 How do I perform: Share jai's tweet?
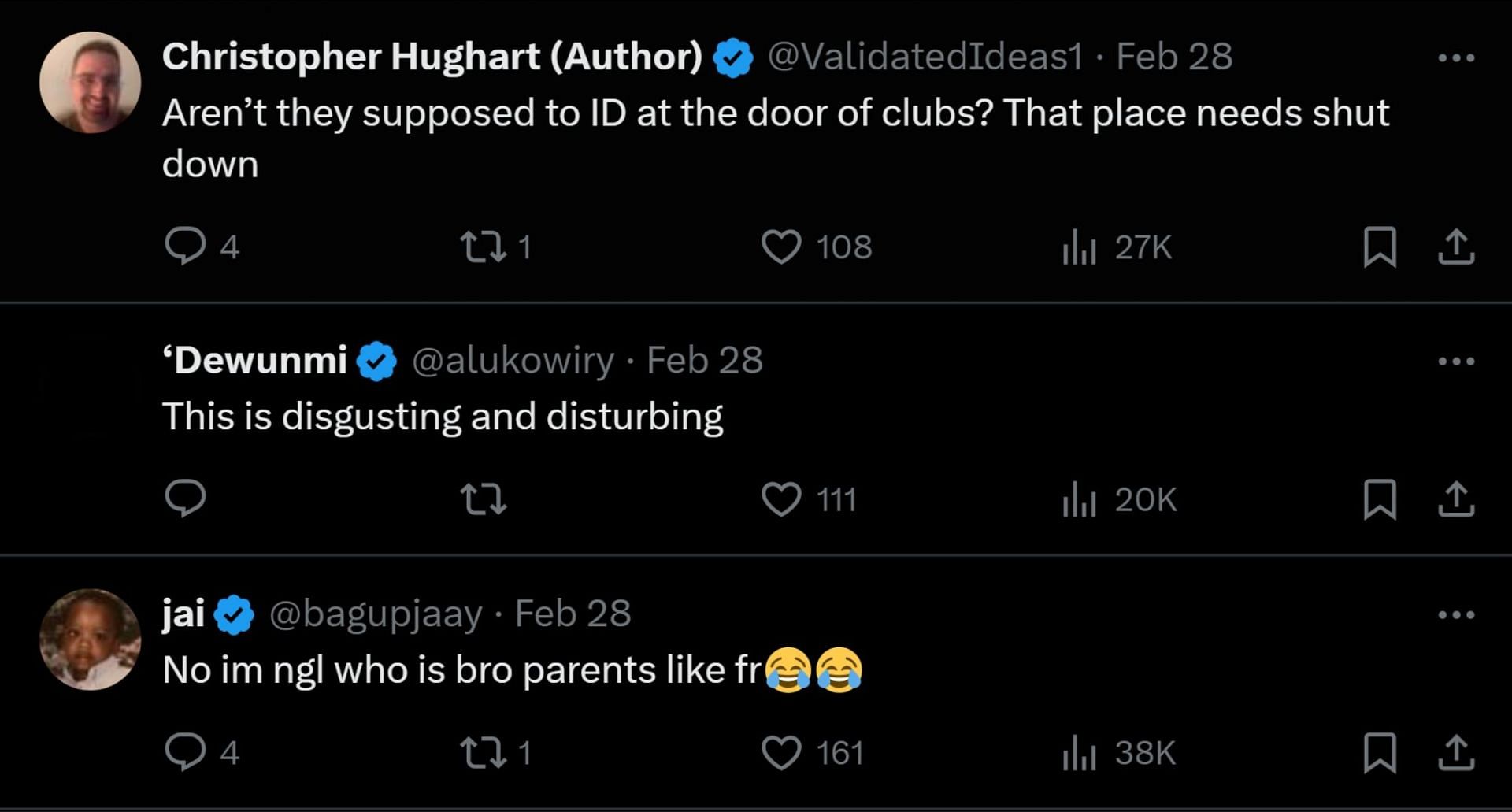(x=1456, y=752)
